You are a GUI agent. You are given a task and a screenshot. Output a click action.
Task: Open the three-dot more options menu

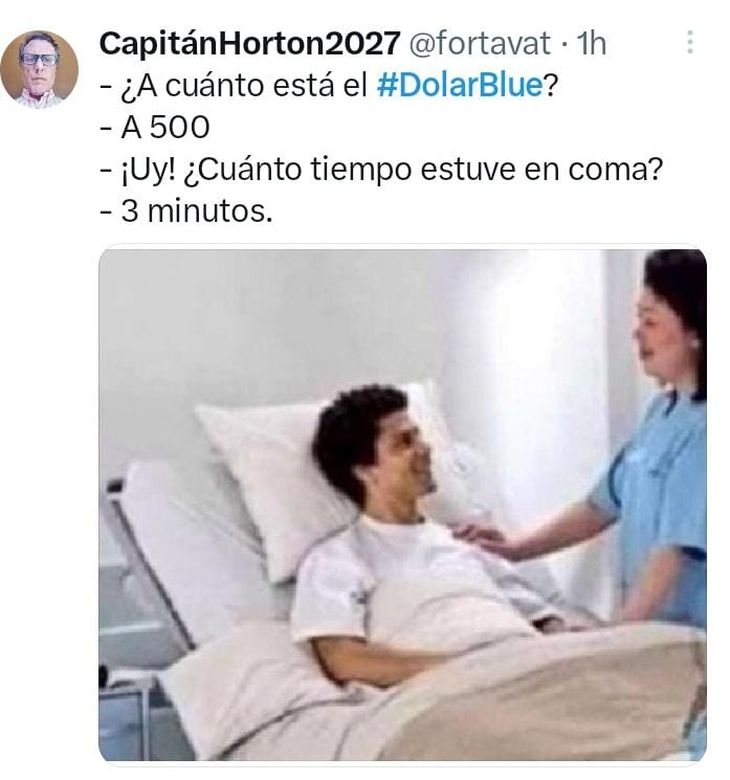click(690, 42)
